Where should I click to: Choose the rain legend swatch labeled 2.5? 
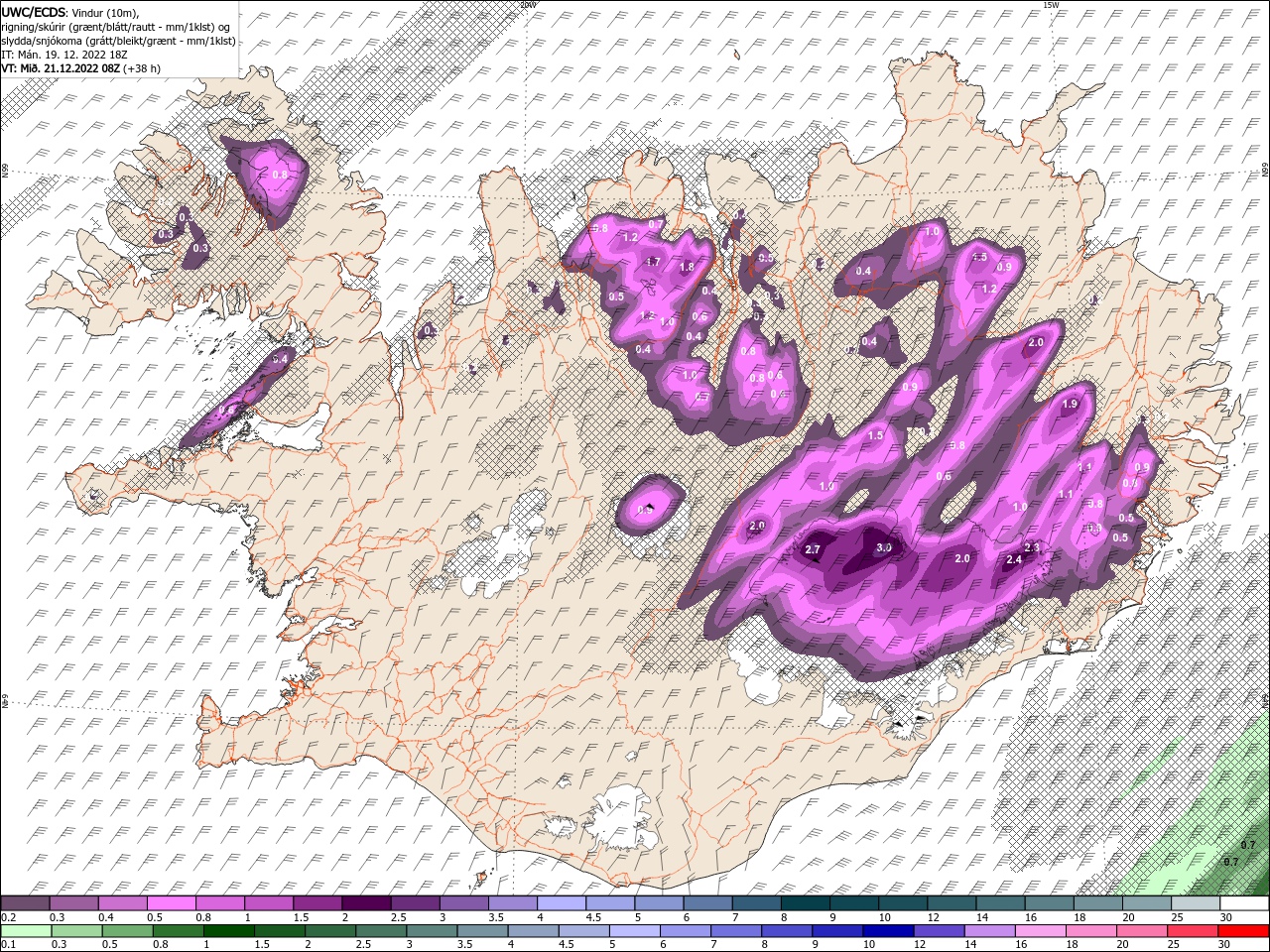(x=381, y=931)
